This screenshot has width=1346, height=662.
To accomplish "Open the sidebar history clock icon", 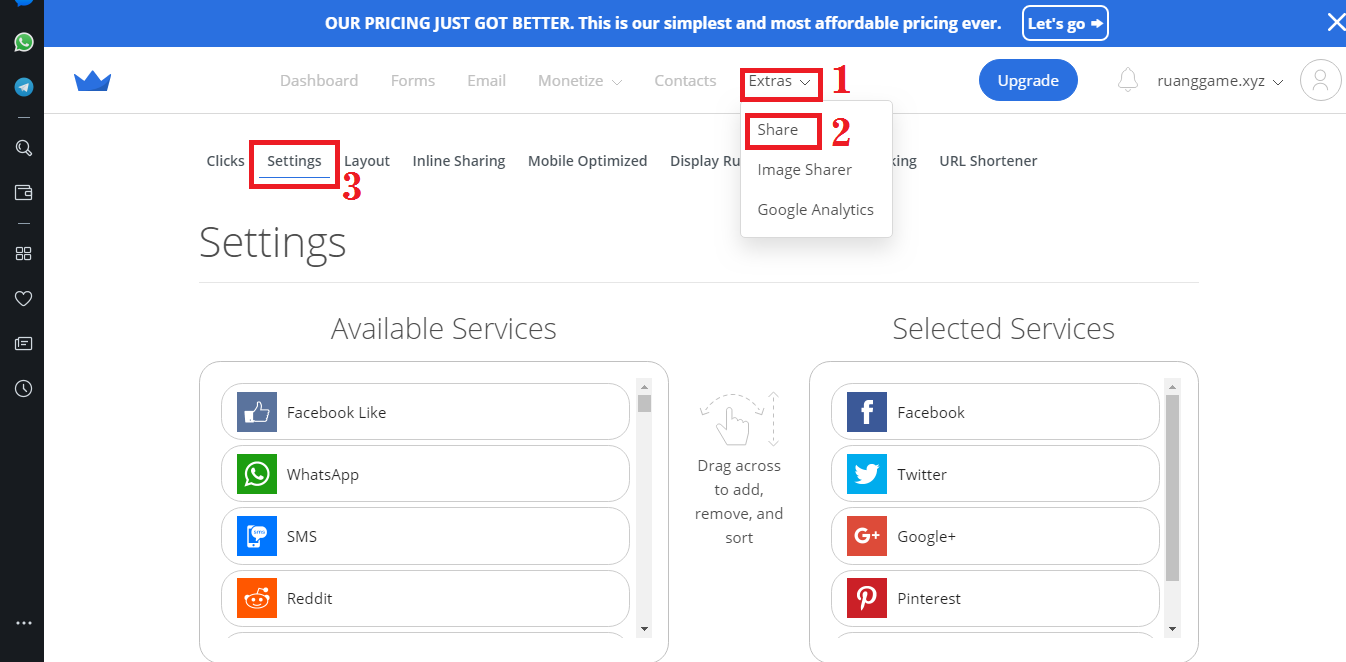I will pos(23,388).
